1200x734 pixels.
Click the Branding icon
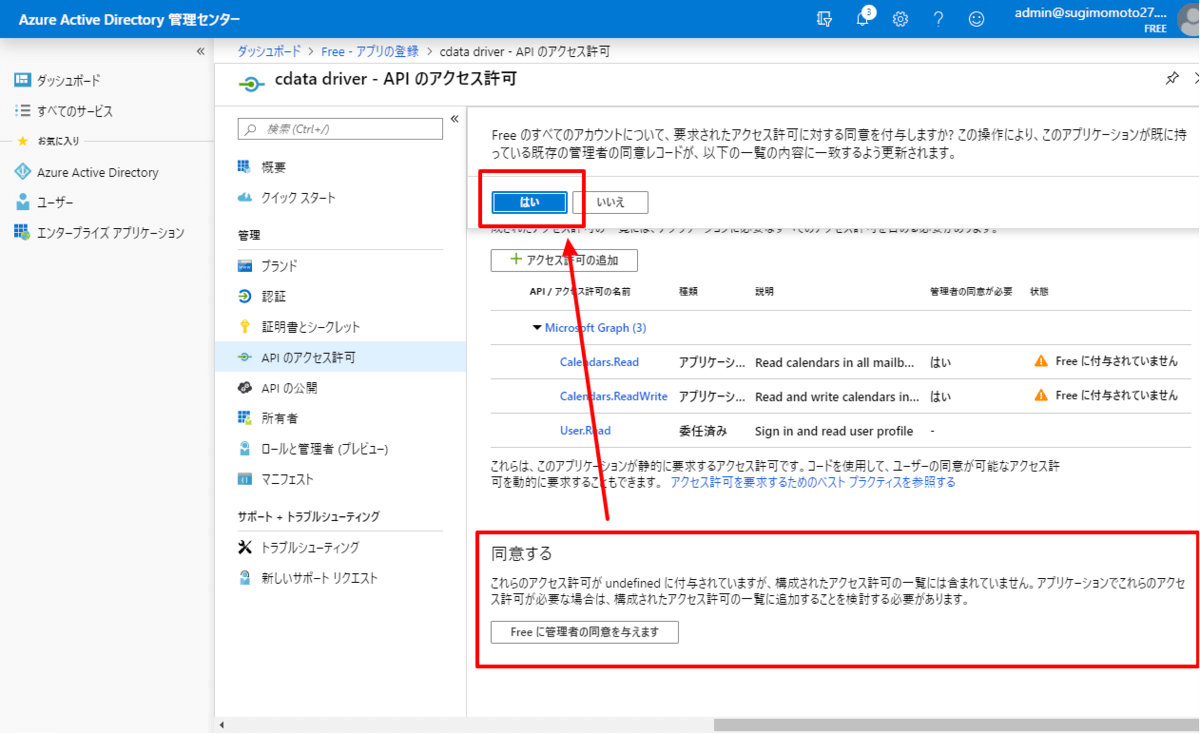pyautogui.click(x=245, y=266)
